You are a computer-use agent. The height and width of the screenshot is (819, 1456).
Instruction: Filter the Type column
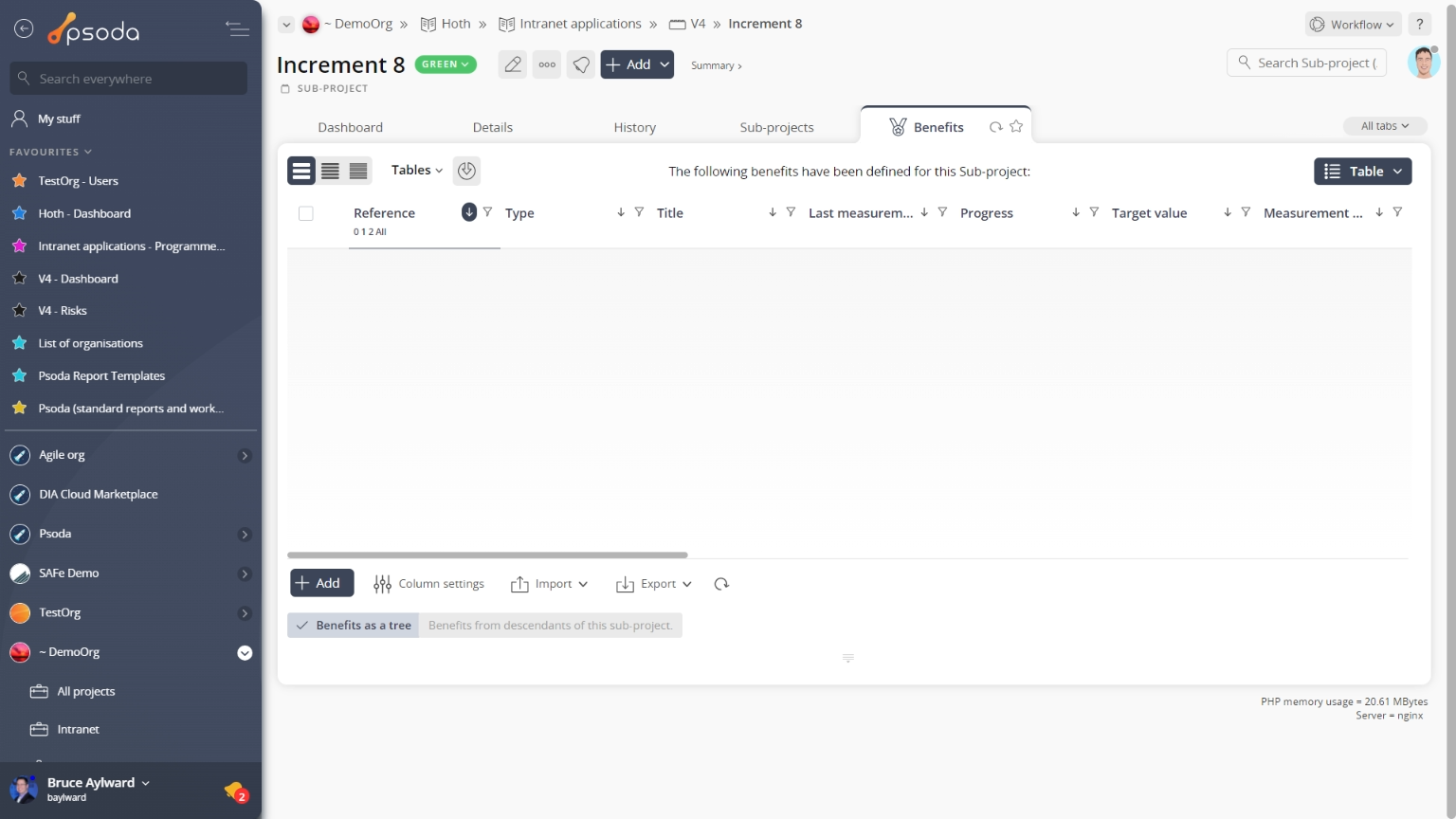click(639, 212)
